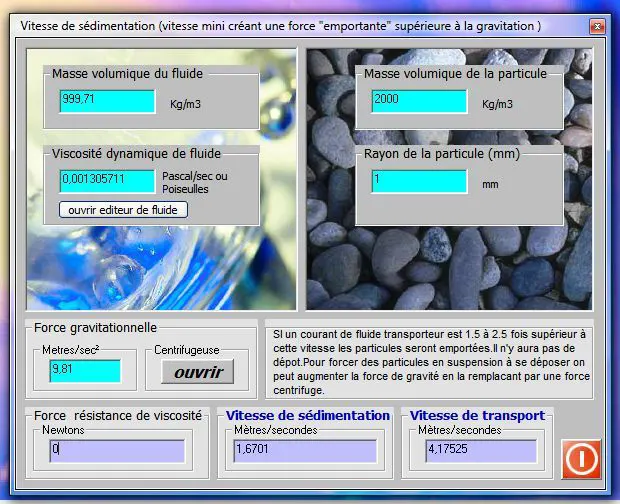The image size is (620, 504).
Task: Click the red power exit icon
Action: tap(580, 458)
